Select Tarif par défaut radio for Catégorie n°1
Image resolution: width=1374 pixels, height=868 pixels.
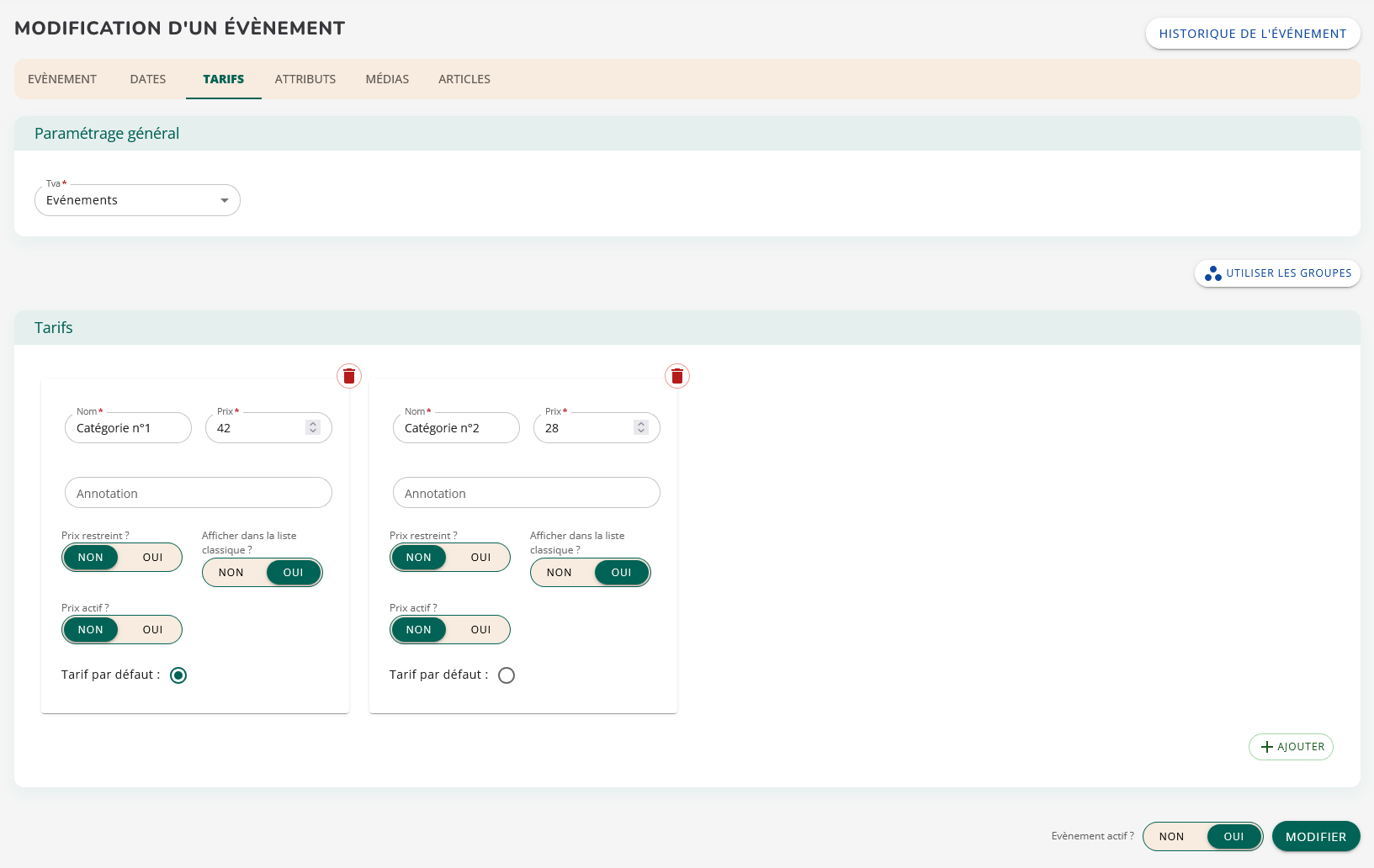(178, 675)
